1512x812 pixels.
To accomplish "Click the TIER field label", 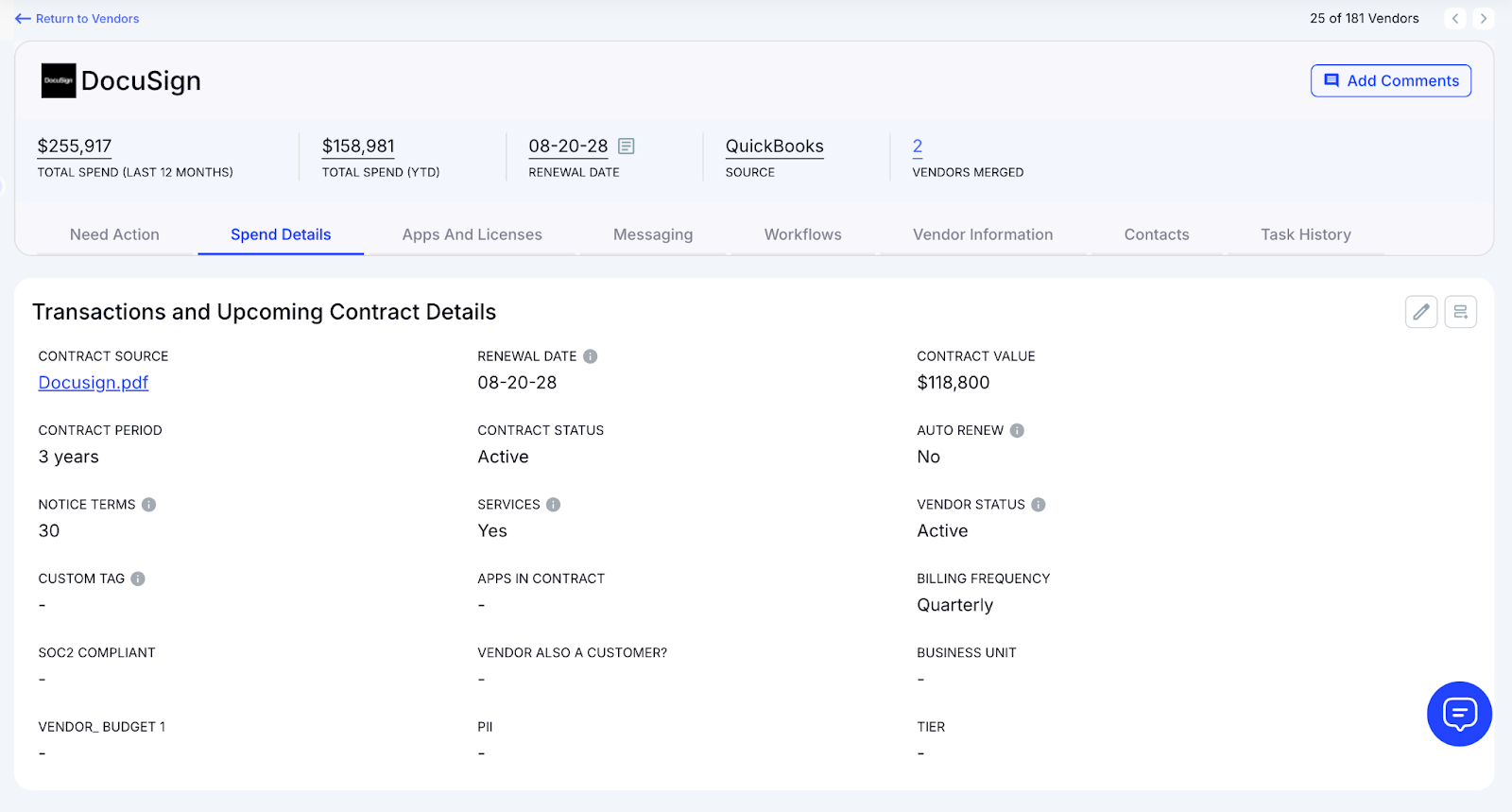I will click(931, 727).
